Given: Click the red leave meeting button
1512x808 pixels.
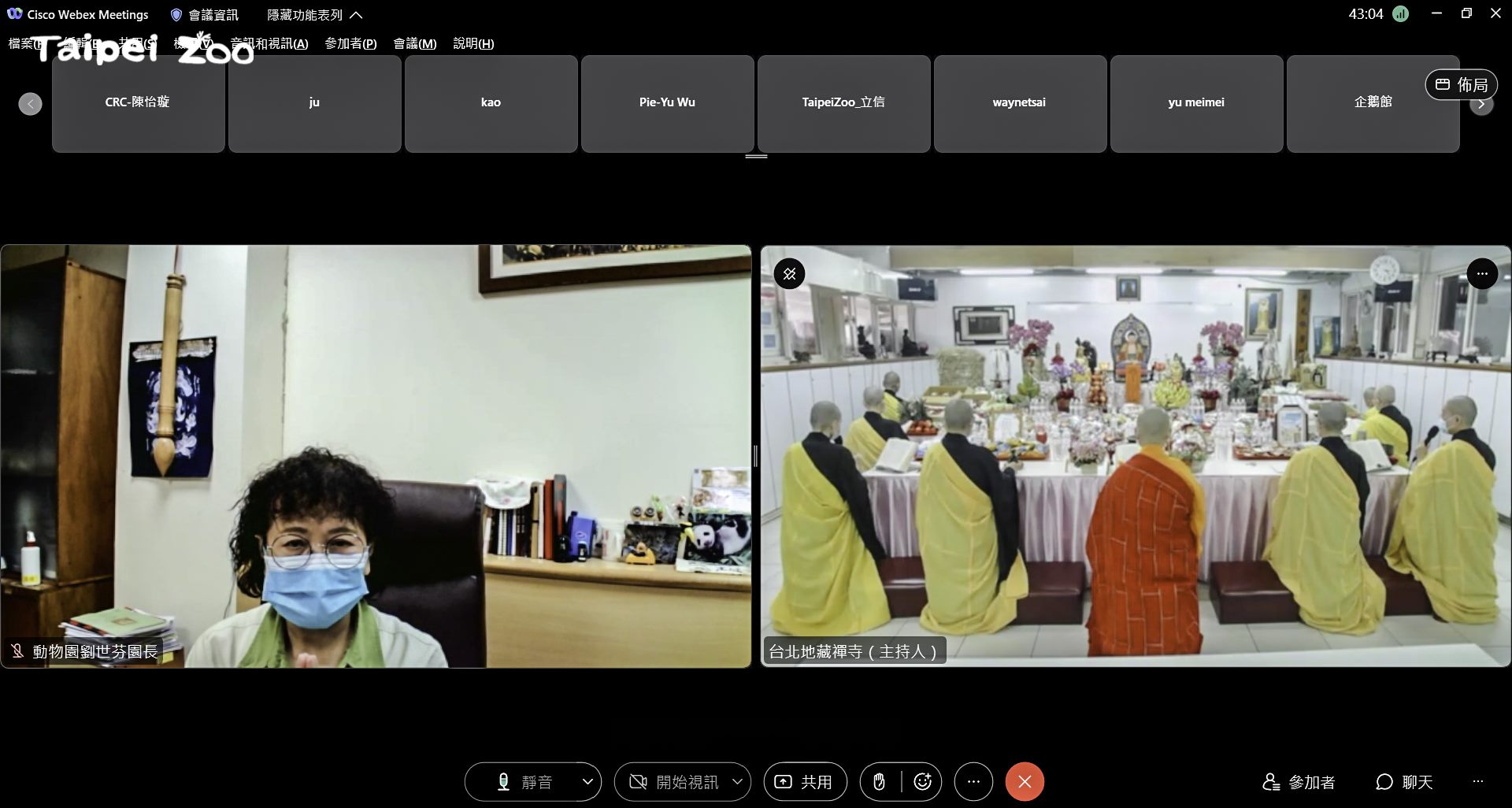Looking at the screenshot, I should tap(1025, 782).
